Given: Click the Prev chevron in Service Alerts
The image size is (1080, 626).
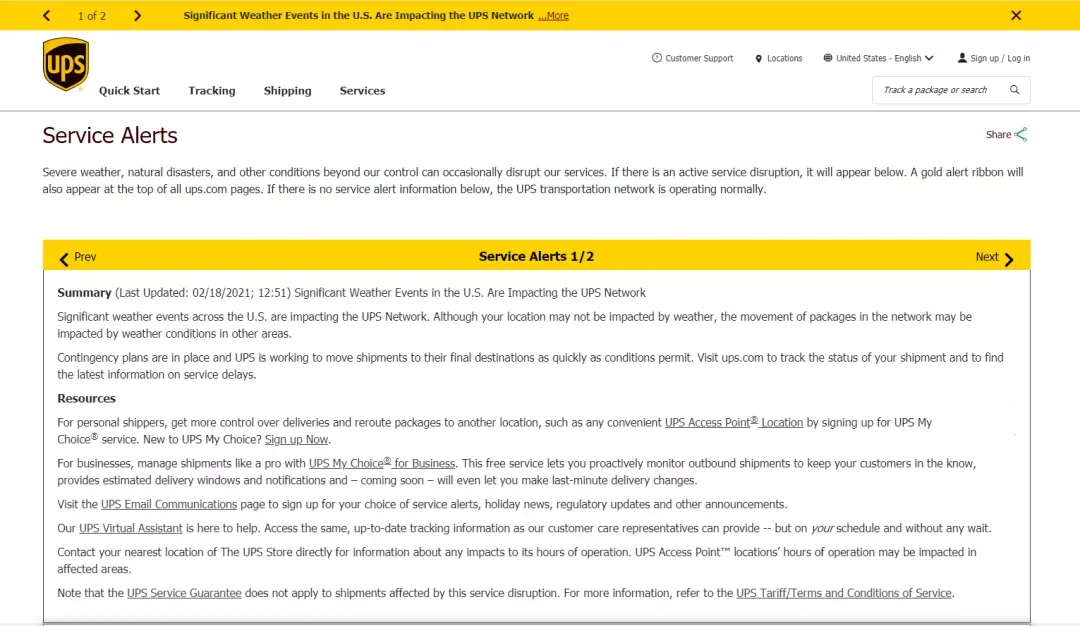Looking at the screenshot, I should (64, 259).
